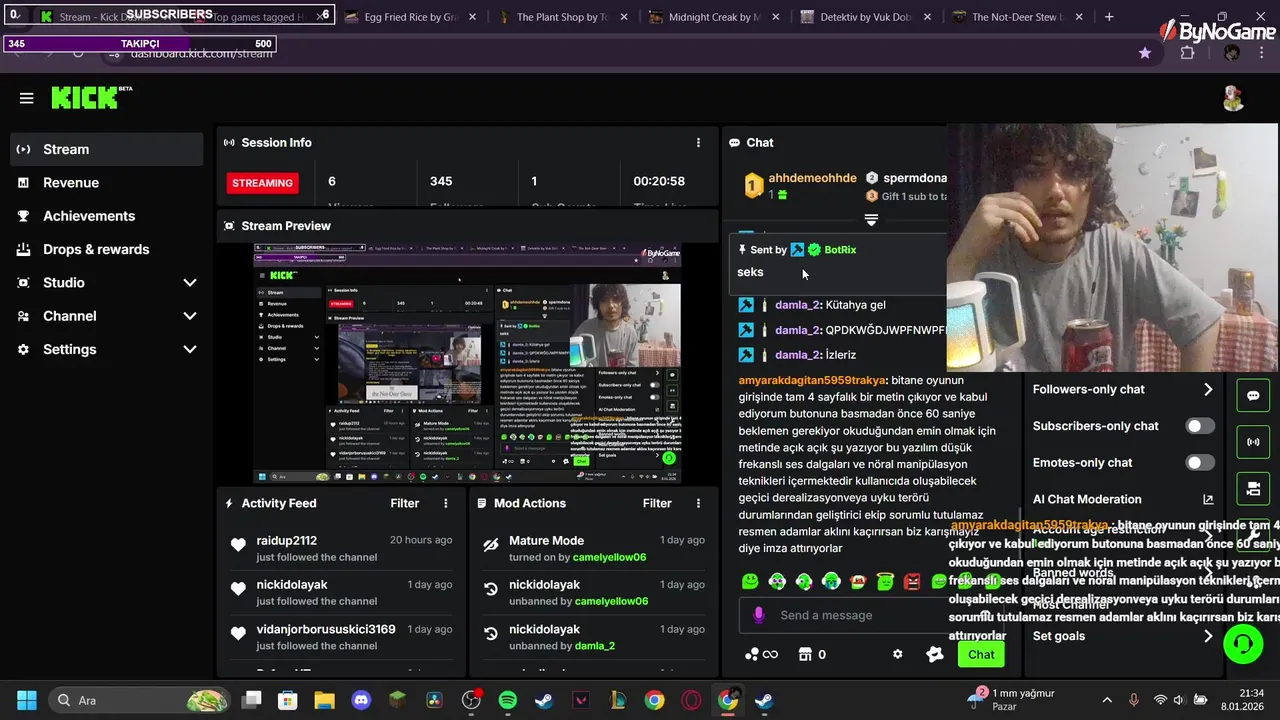The height and width of the screenshot is (720, 1280).
Task: Click the red STREAMING status badge
Action: click(263, 183)
